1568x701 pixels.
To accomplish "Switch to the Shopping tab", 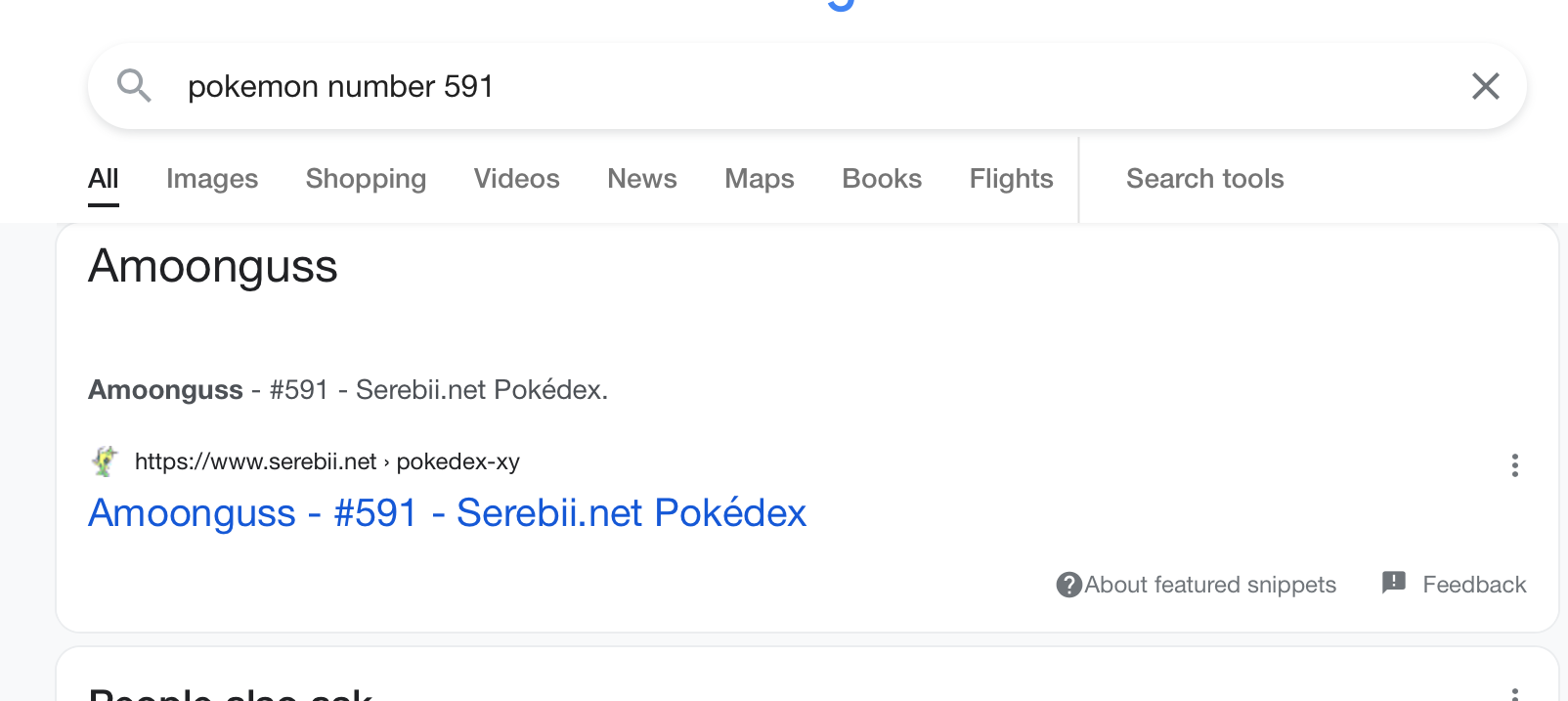I will [366, 179].
